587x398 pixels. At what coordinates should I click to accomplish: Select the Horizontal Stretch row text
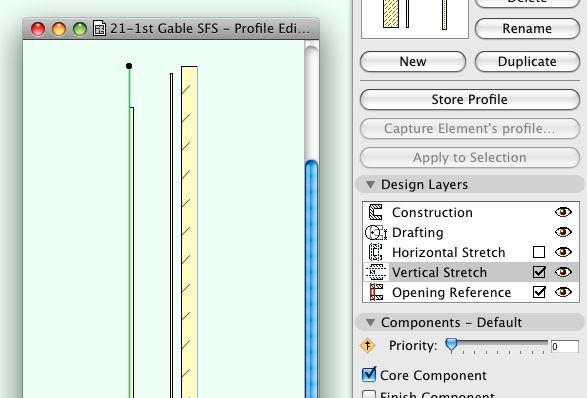(x=448, y=252)
